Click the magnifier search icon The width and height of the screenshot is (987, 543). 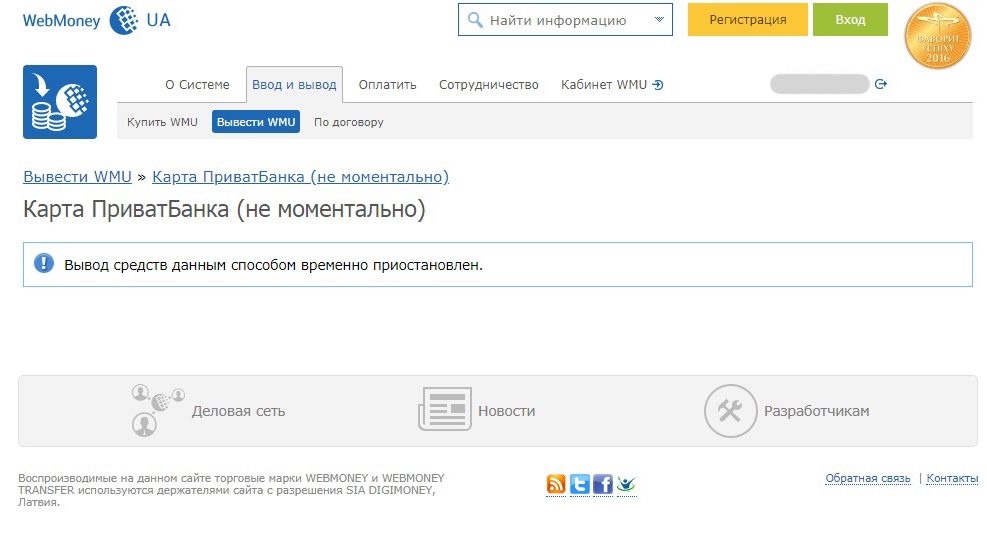pos(475,20)
